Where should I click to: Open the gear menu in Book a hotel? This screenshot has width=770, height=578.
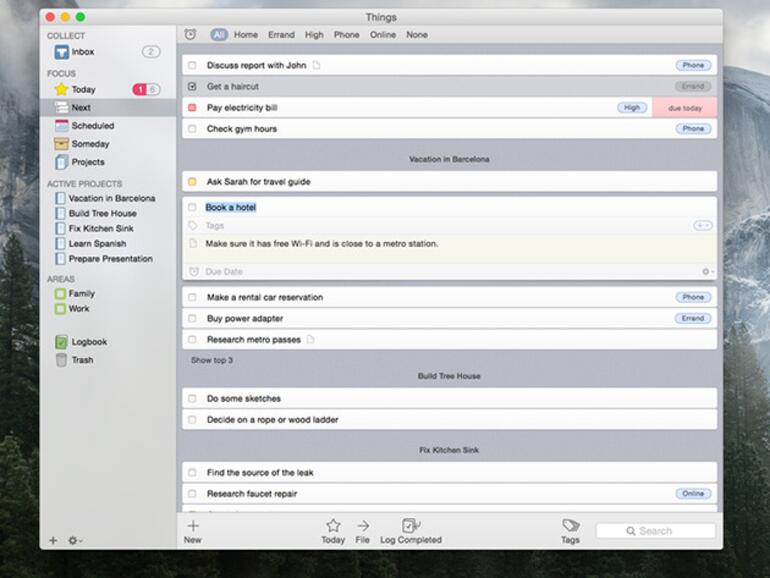click(x=706, y=272)
